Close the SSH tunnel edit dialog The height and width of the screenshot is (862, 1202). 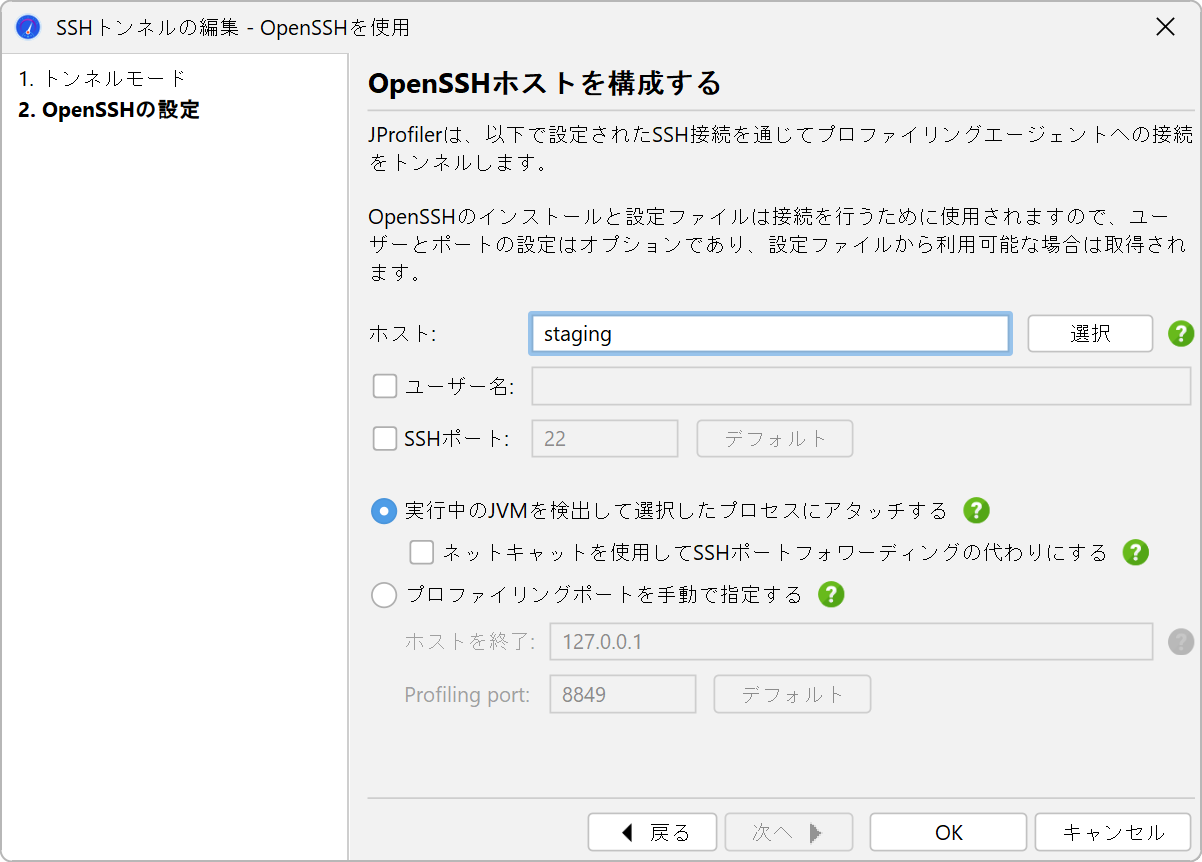click(1165, 27)
